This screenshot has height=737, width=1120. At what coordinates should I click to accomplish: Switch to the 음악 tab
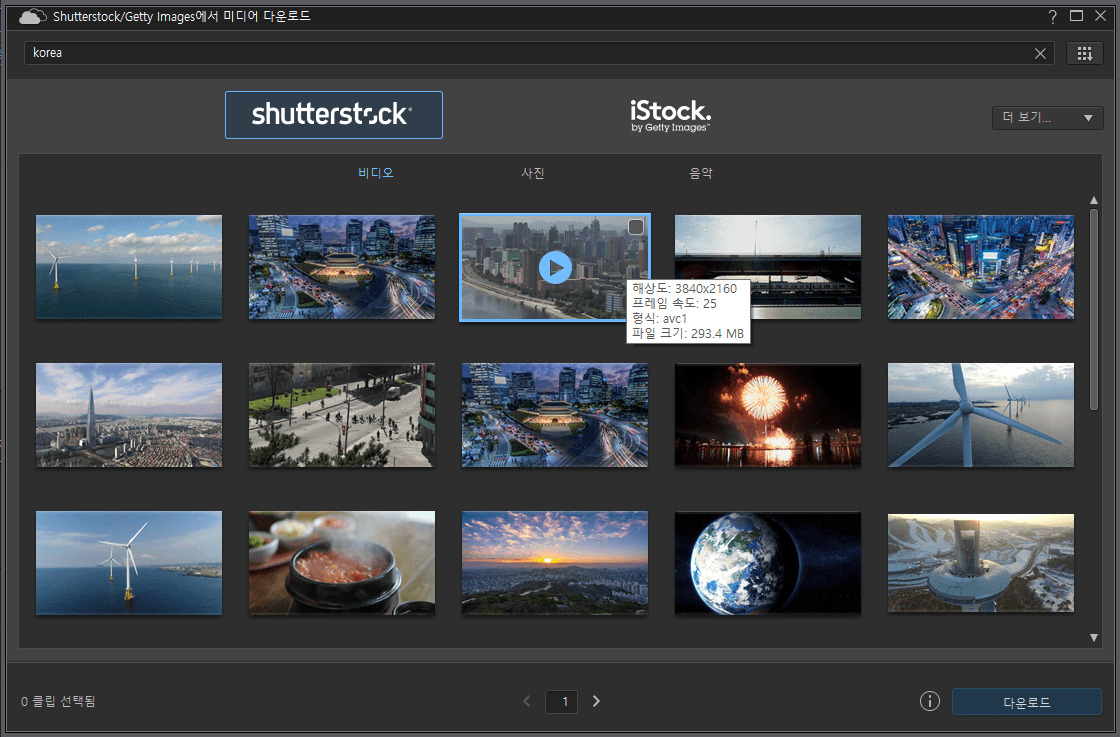pyautogui.click(x=701, y=173)
